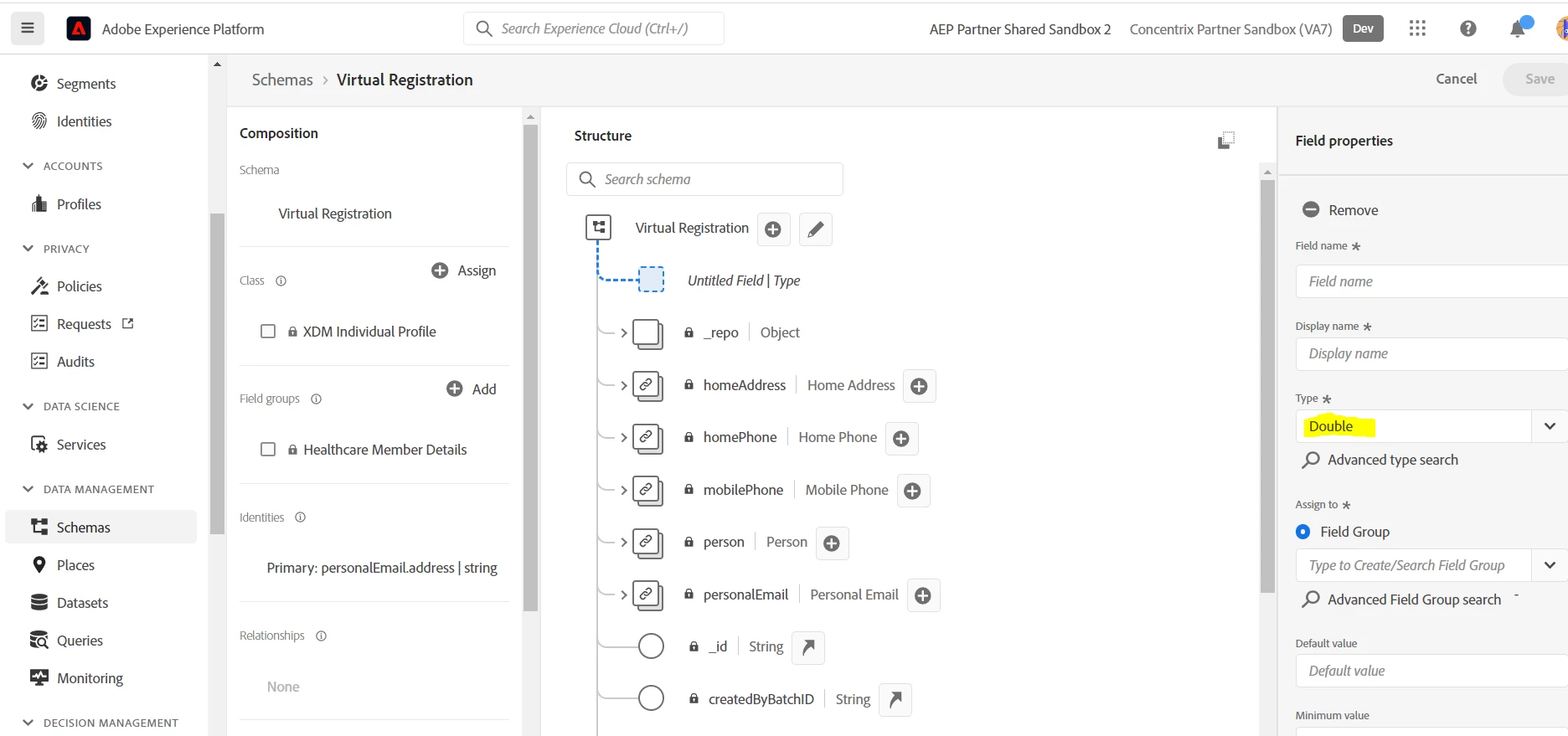Screen dimensions: 1568x736
Task: Expand the personalEmail node
Action: (x=624, y=595)
